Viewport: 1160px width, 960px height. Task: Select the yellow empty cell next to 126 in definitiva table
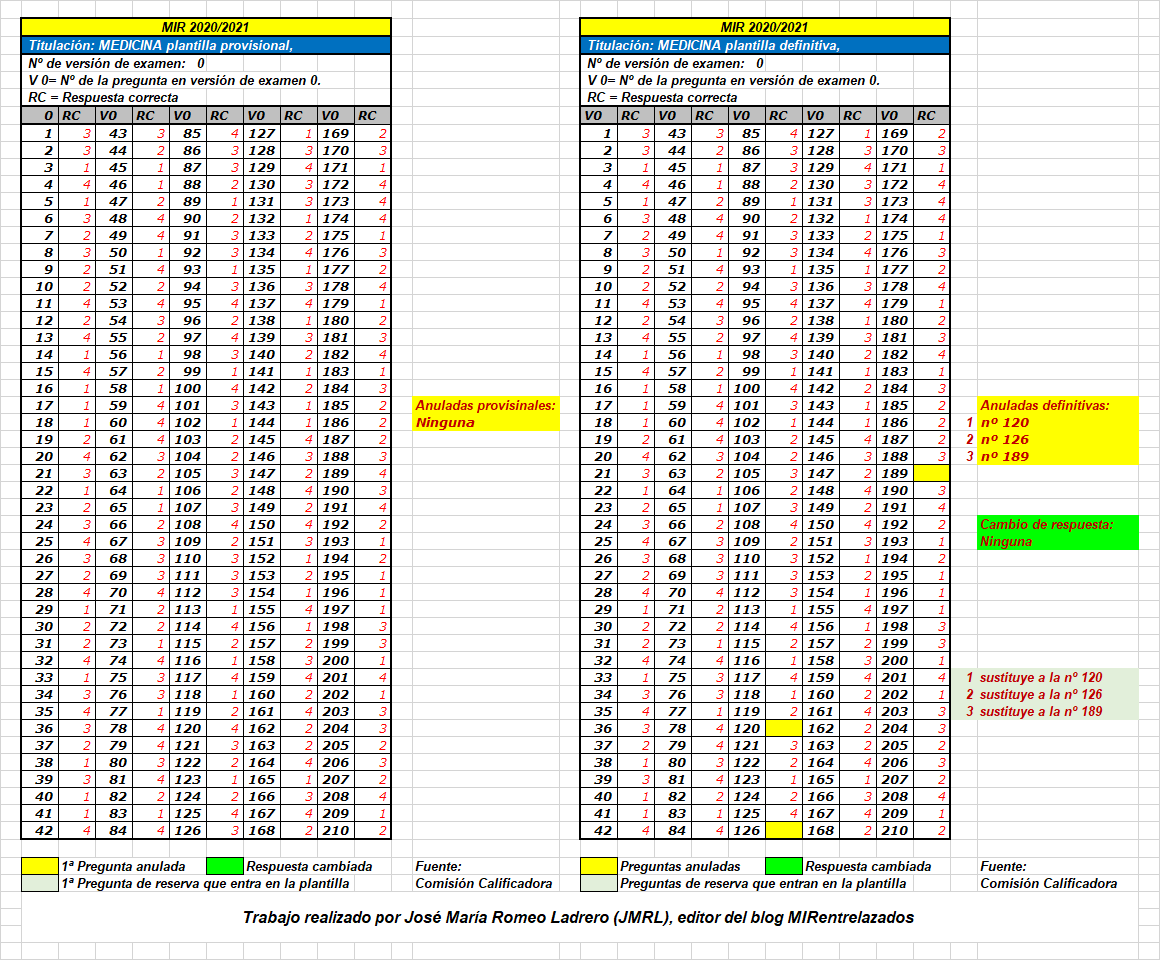pyautogui.click(x=783, y=831)
